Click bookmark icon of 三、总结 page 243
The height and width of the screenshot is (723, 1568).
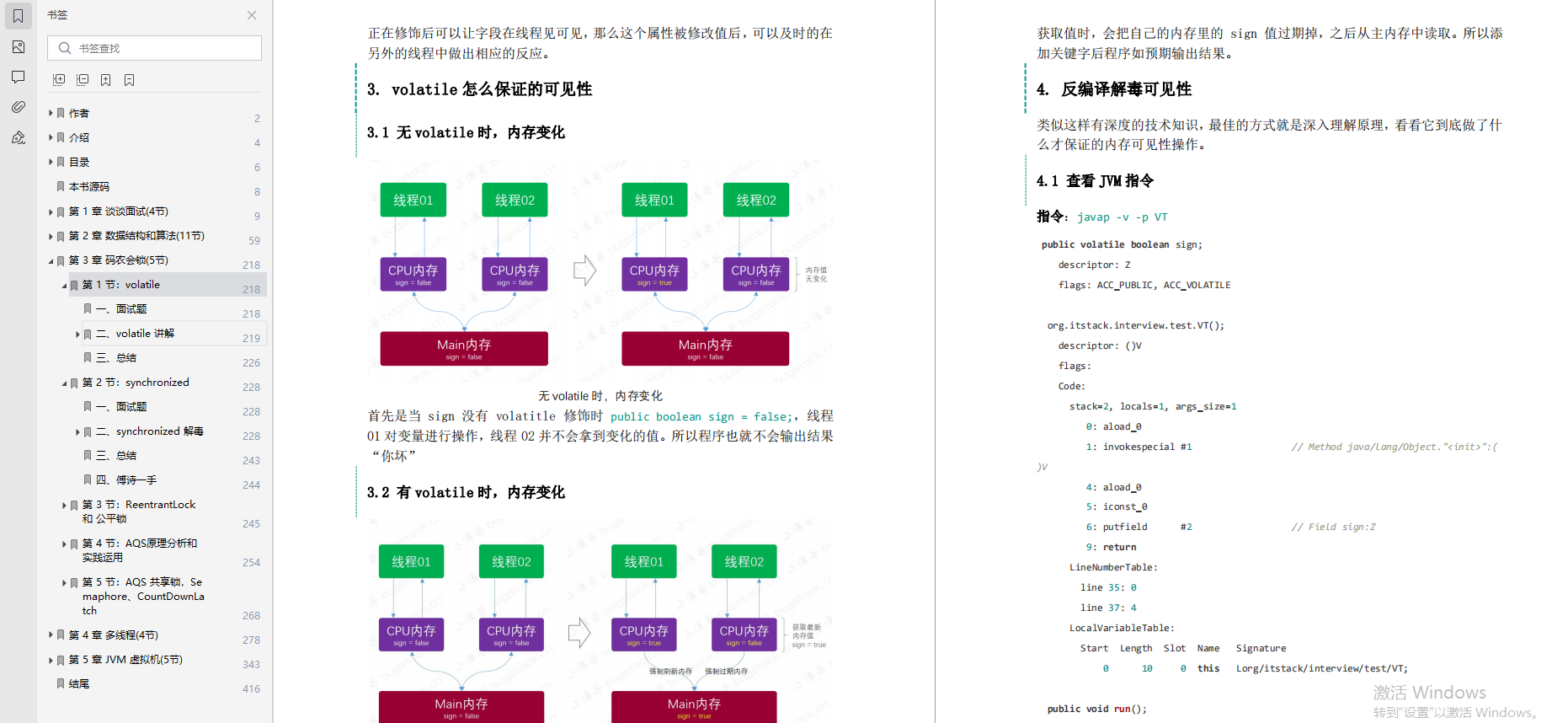(x=88, y=455)
